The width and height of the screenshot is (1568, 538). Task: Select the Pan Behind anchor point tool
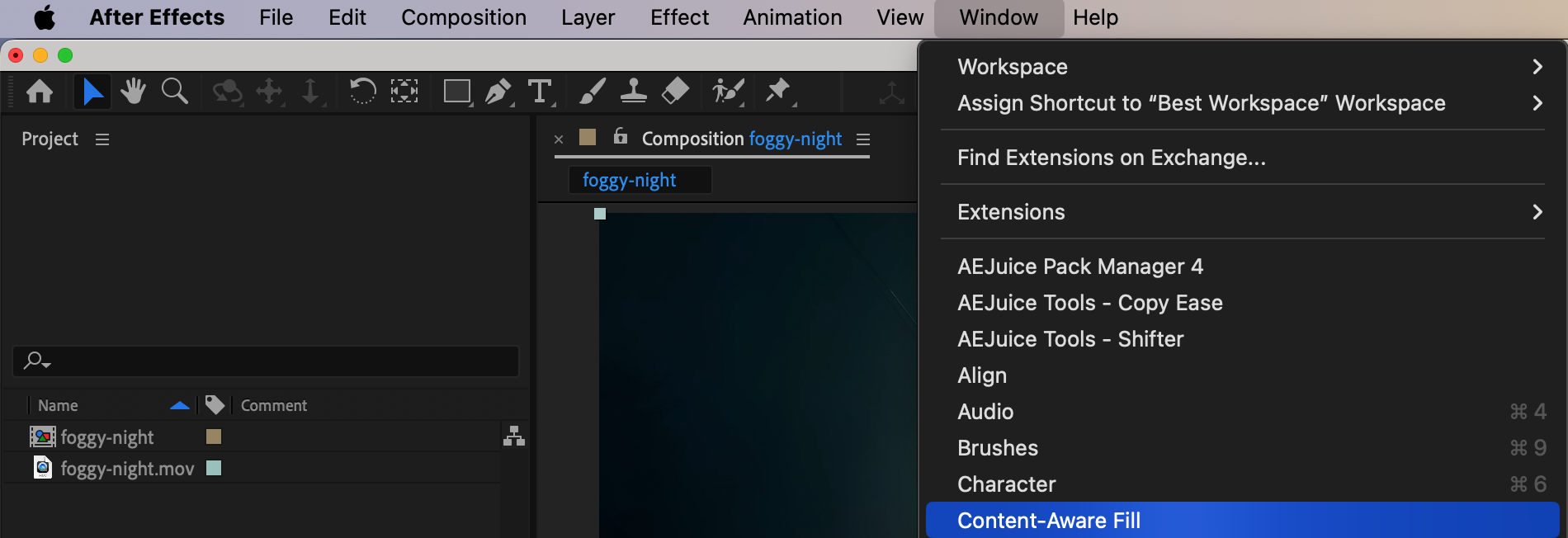[x=404, y=91]
